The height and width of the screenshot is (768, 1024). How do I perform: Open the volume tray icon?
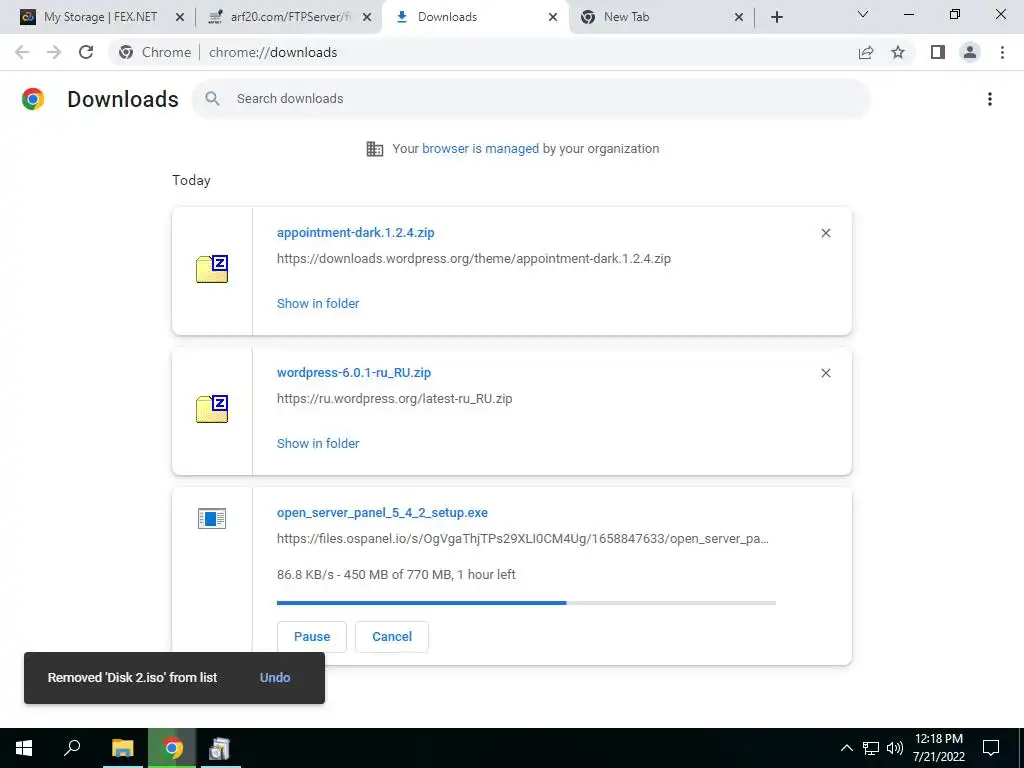[895, 748]
